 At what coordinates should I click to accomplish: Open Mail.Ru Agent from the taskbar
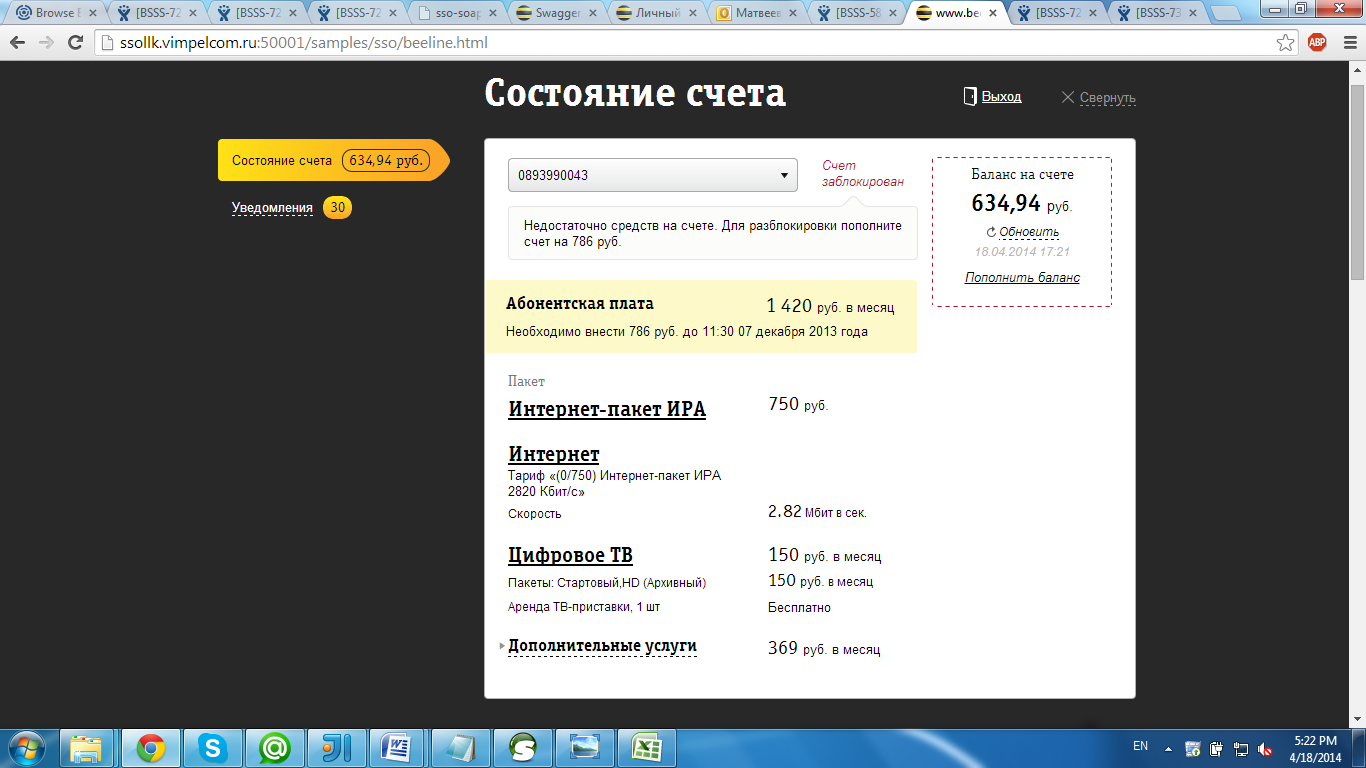[x=275, y=748]
